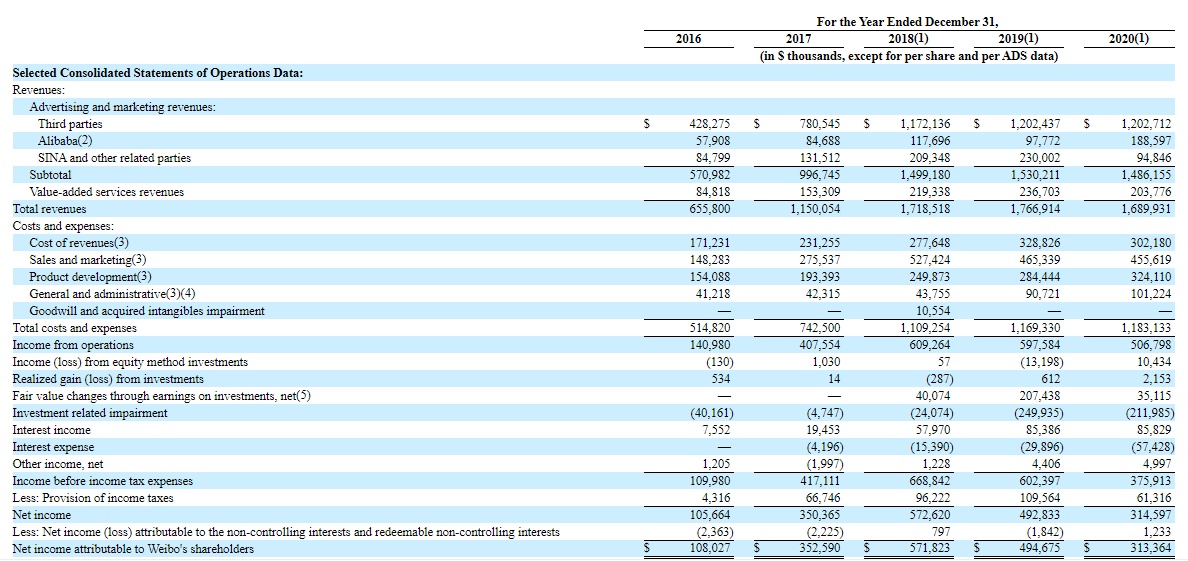1188x561 pixels.
Task: Select Net income attributable to Weibo's shareholders
Action: (x=133, y=549)
